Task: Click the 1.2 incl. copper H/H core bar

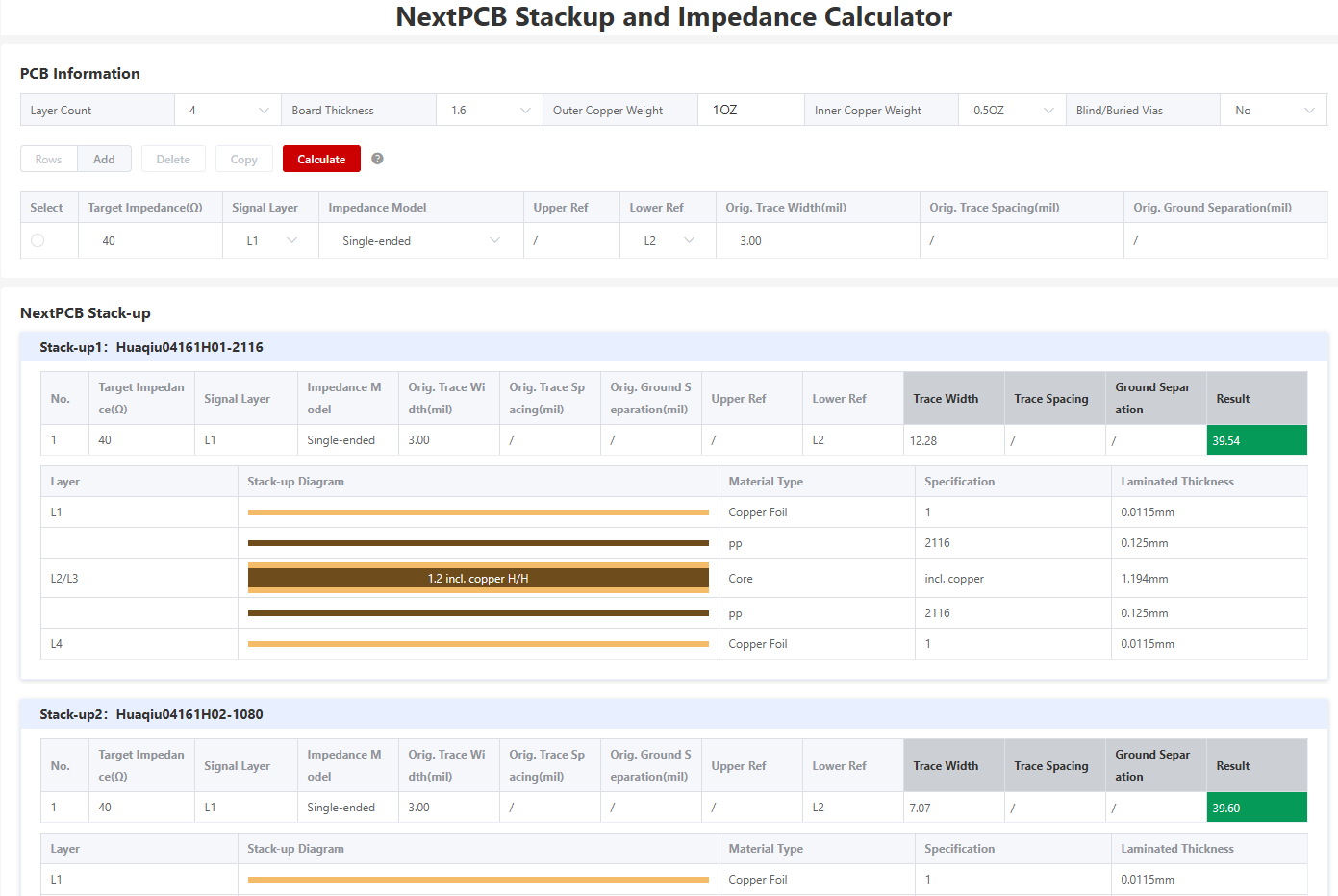Action: 478,578
